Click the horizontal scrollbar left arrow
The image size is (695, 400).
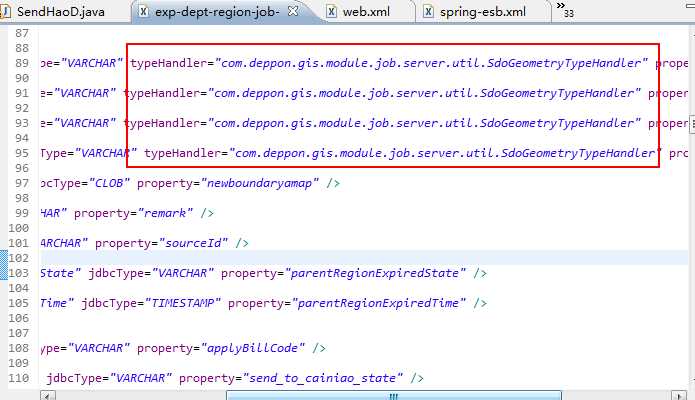point(48,396)
